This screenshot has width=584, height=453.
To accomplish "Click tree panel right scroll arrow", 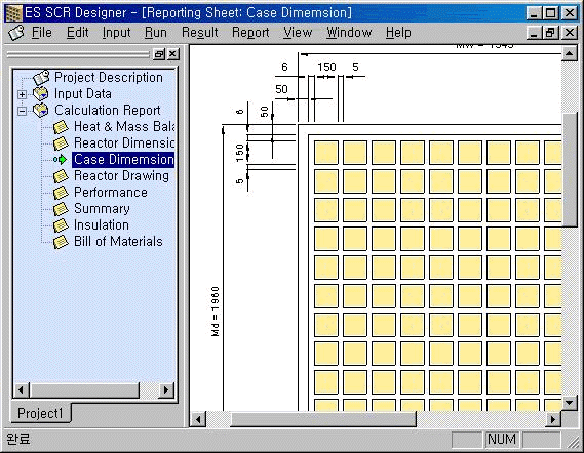I will tap(166, 390).
